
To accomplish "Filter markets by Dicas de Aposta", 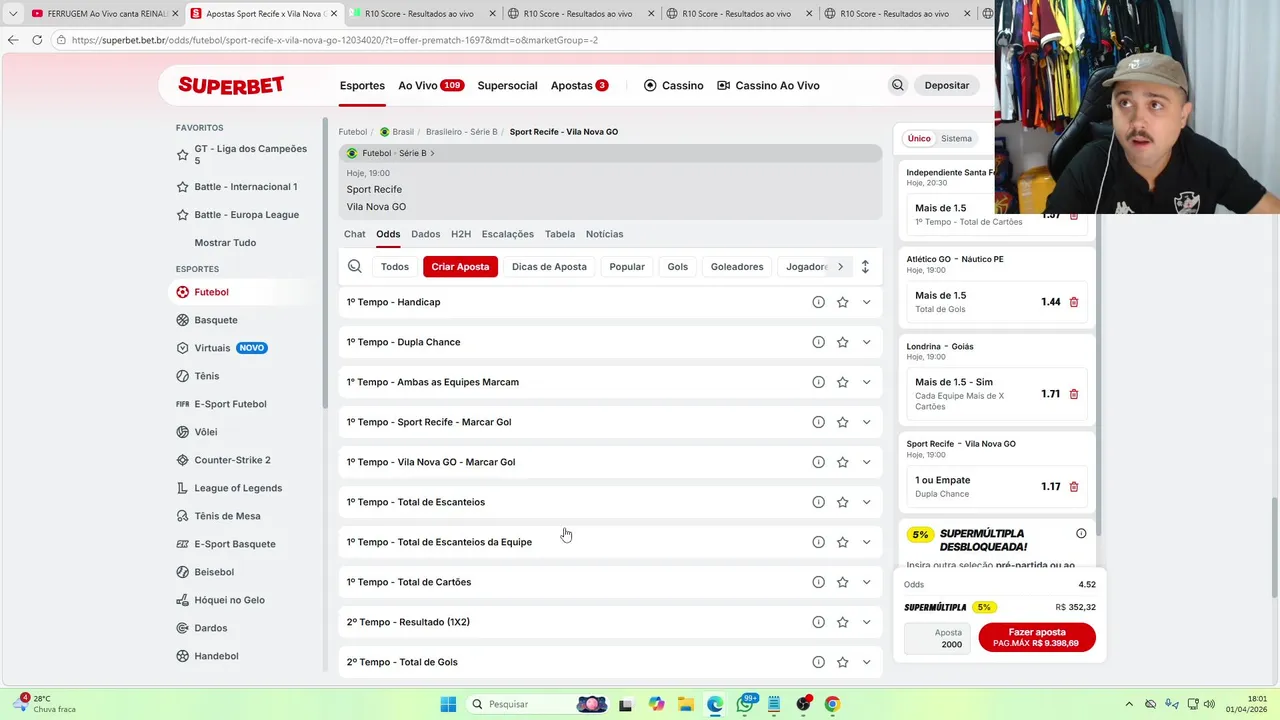I will (x=549, y=267).
